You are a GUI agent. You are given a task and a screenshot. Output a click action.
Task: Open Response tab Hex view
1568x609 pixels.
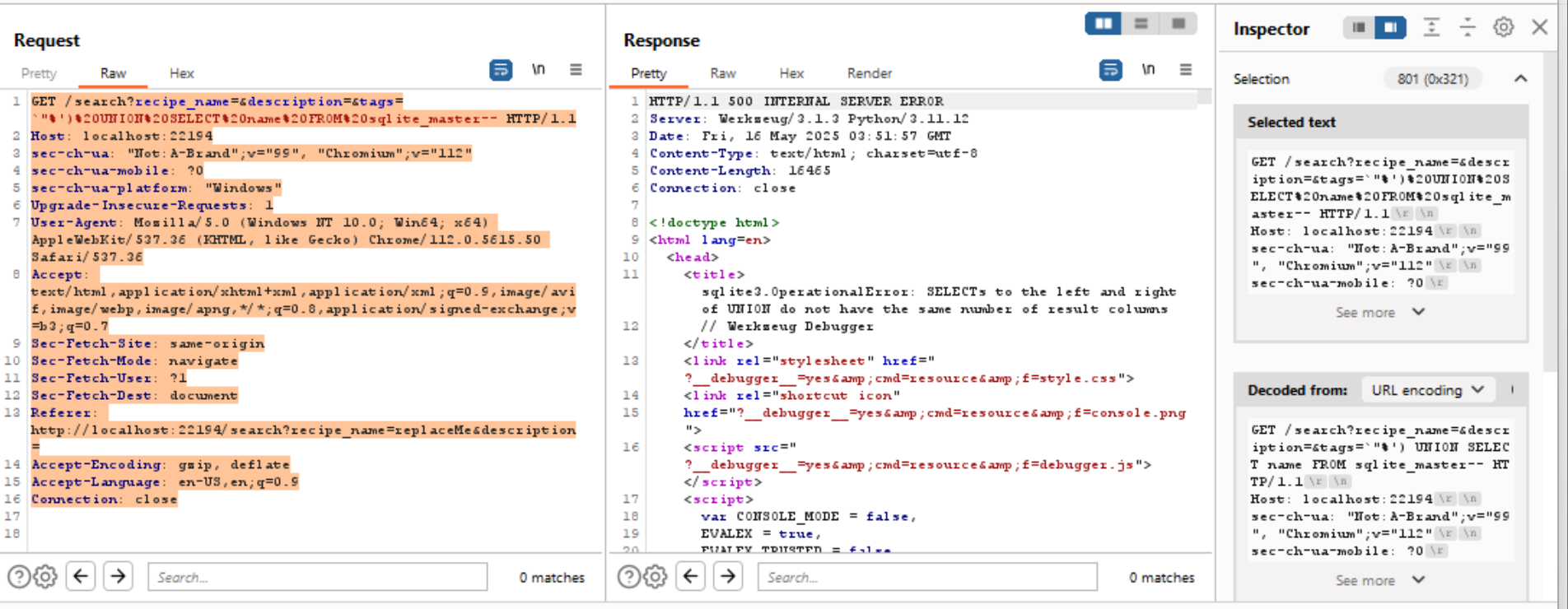coord(791,73)
